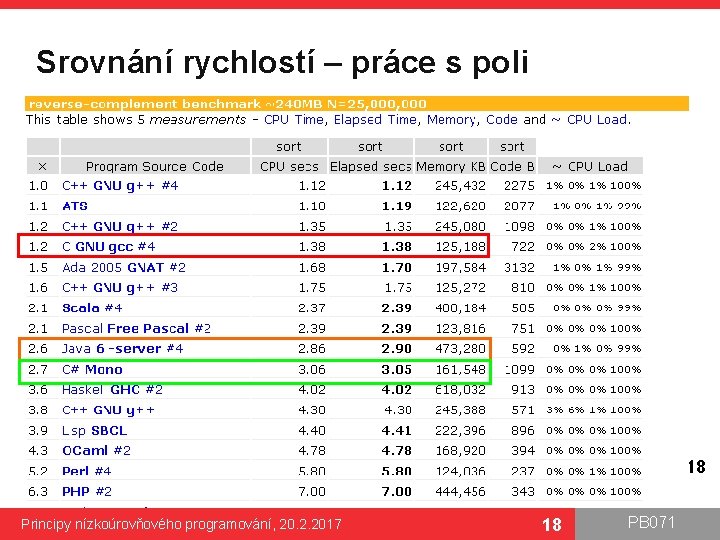The image size is (720, 540).
Task: Sort table by CPU secs column
Action: [x=289, y=146]
